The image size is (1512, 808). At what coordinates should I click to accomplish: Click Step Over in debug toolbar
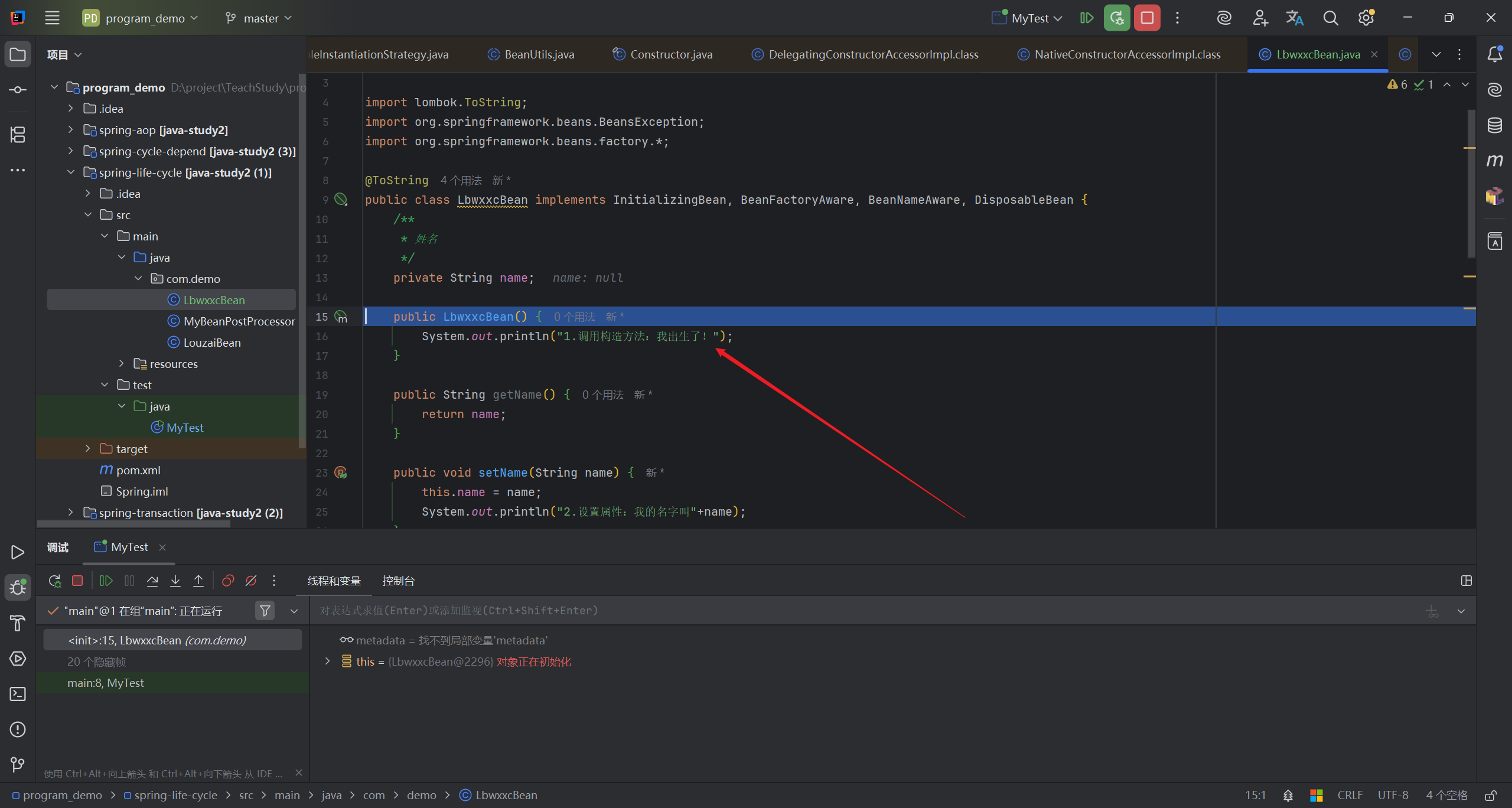[x=152, y=581]
